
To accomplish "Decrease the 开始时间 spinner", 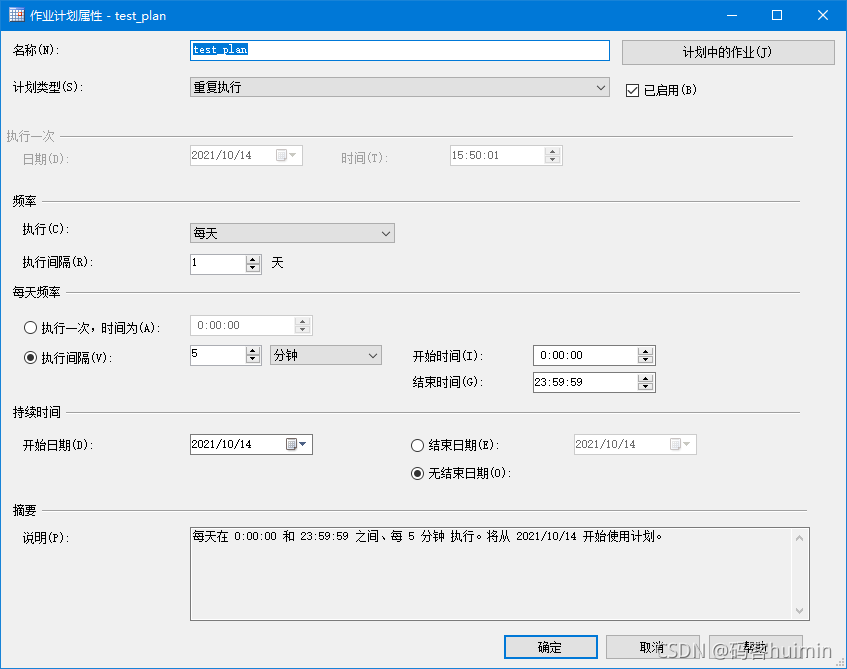I will pos(646,360).
